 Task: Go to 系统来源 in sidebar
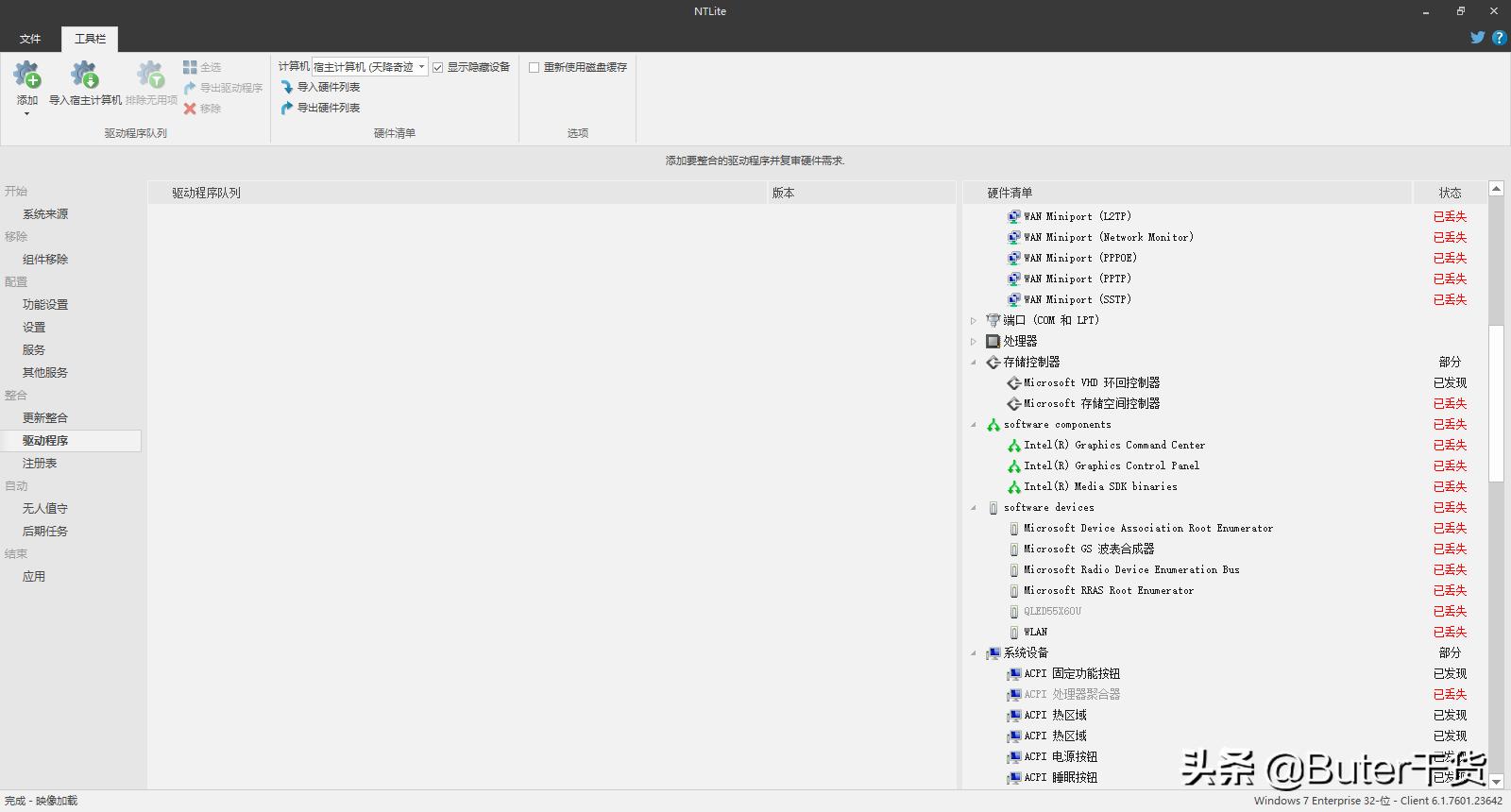click(x=45, y=214)
